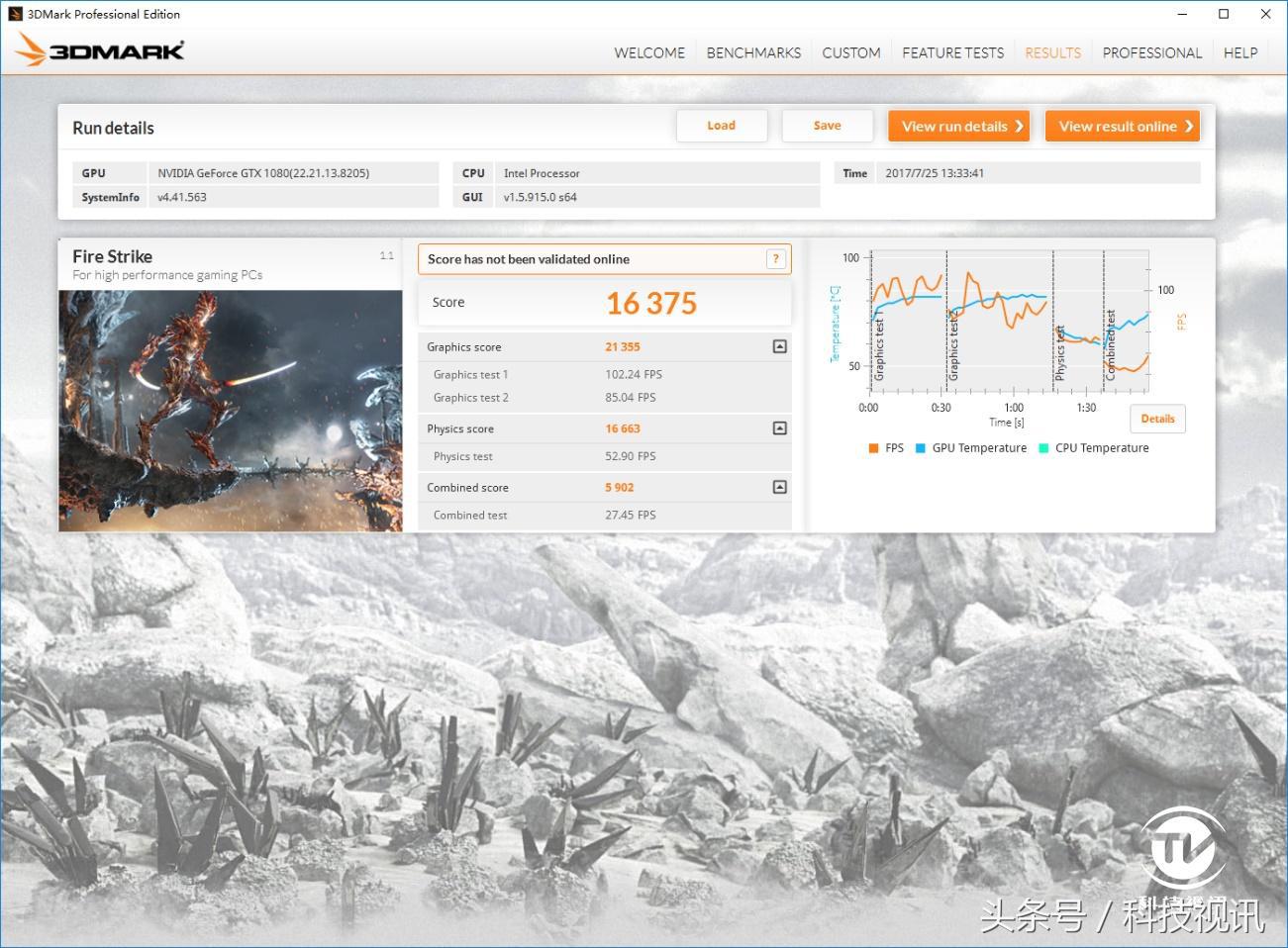This screenshot has width=1288, height=948.
Task: Click the Save button
Action: pyautogui.click(x=827, y=125)
